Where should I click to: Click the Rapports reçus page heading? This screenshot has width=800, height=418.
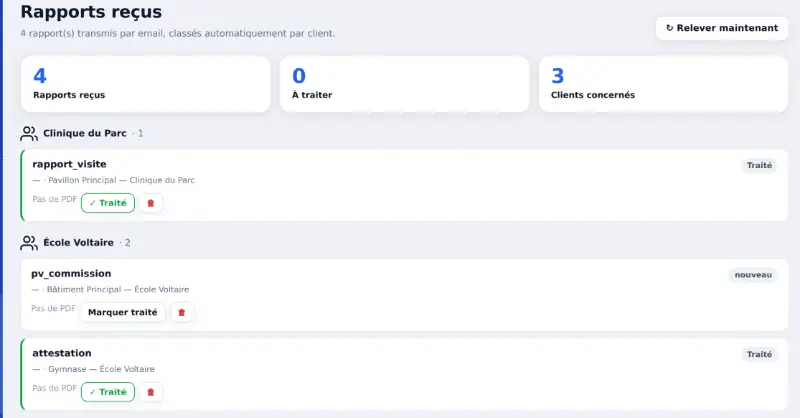coord(91,12)
